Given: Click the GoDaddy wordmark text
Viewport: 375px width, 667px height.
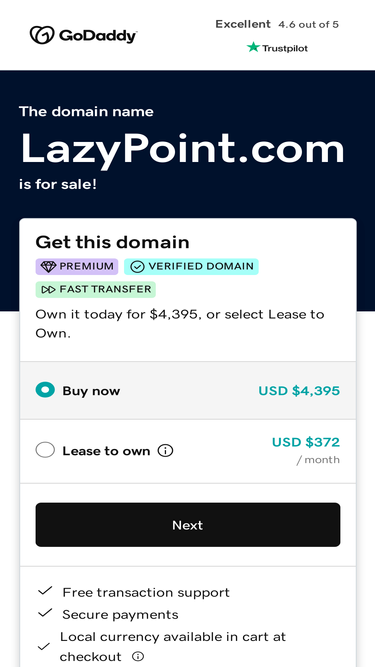Looking at the screenshot, I should coord(98,36).
